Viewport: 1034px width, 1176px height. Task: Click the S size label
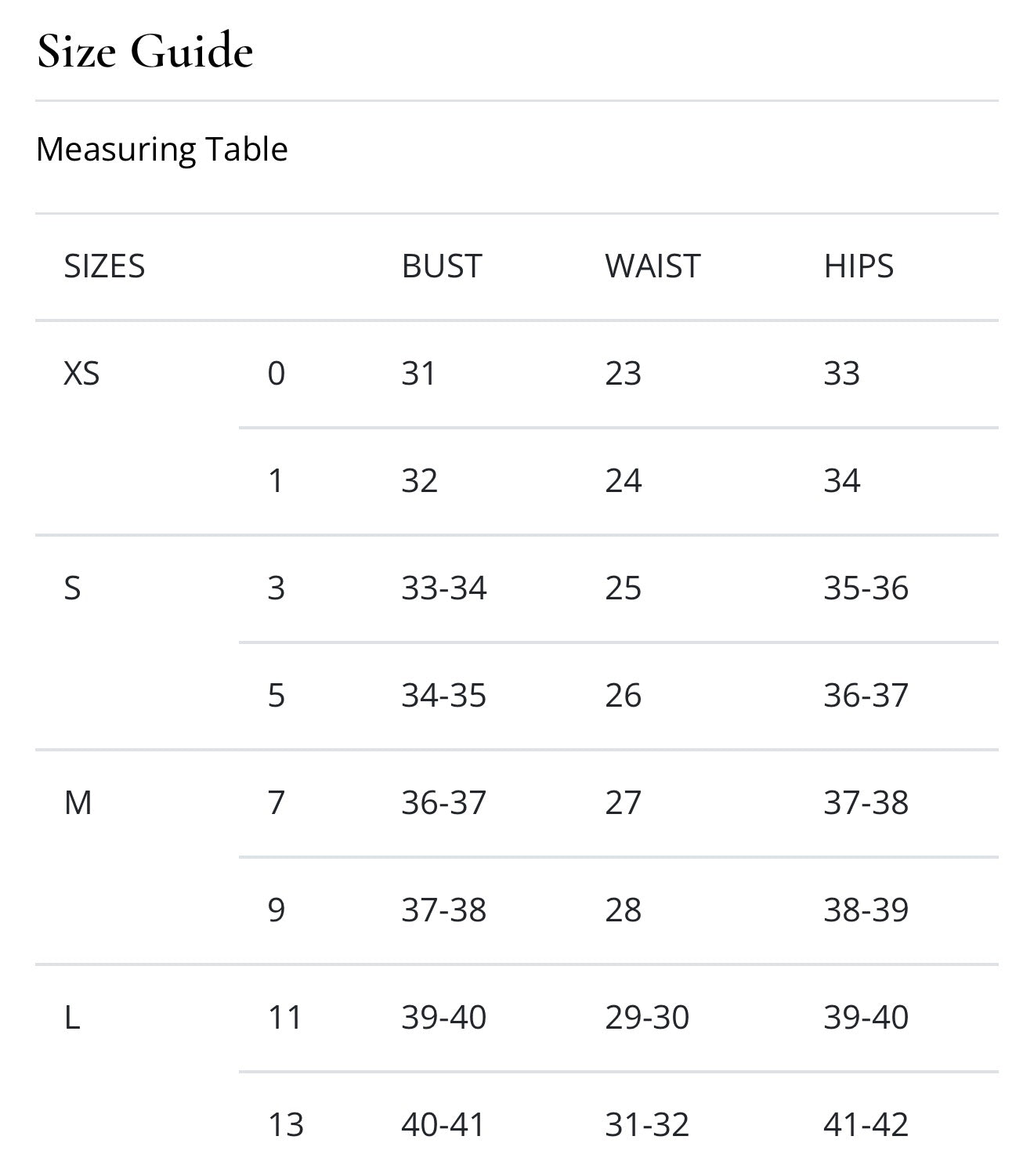pos(72,588)
